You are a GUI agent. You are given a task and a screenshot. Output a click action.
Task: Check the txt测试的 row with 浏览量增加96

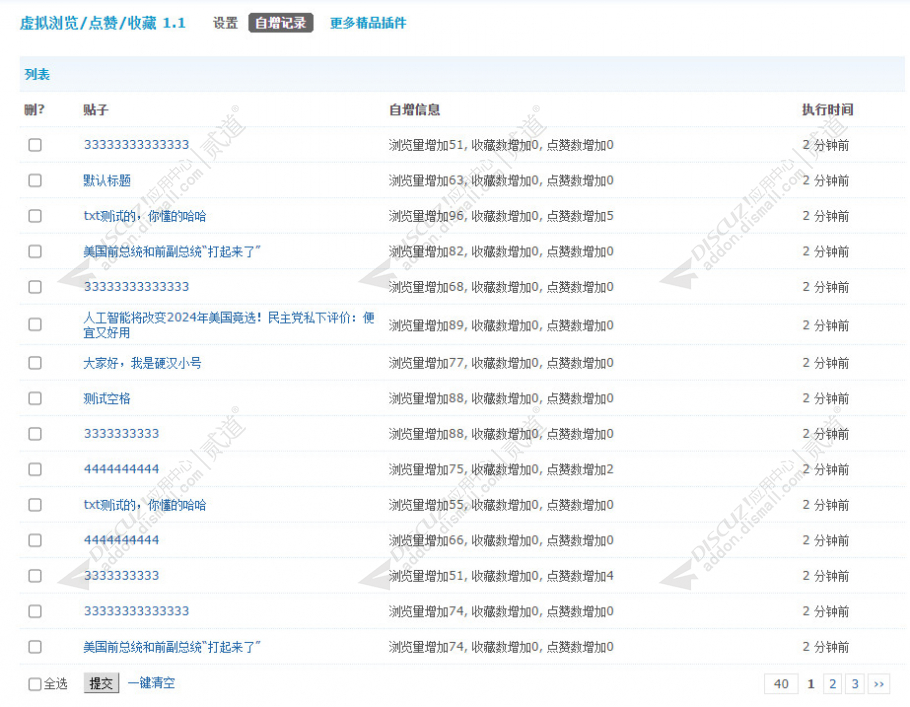click(35, 216)
